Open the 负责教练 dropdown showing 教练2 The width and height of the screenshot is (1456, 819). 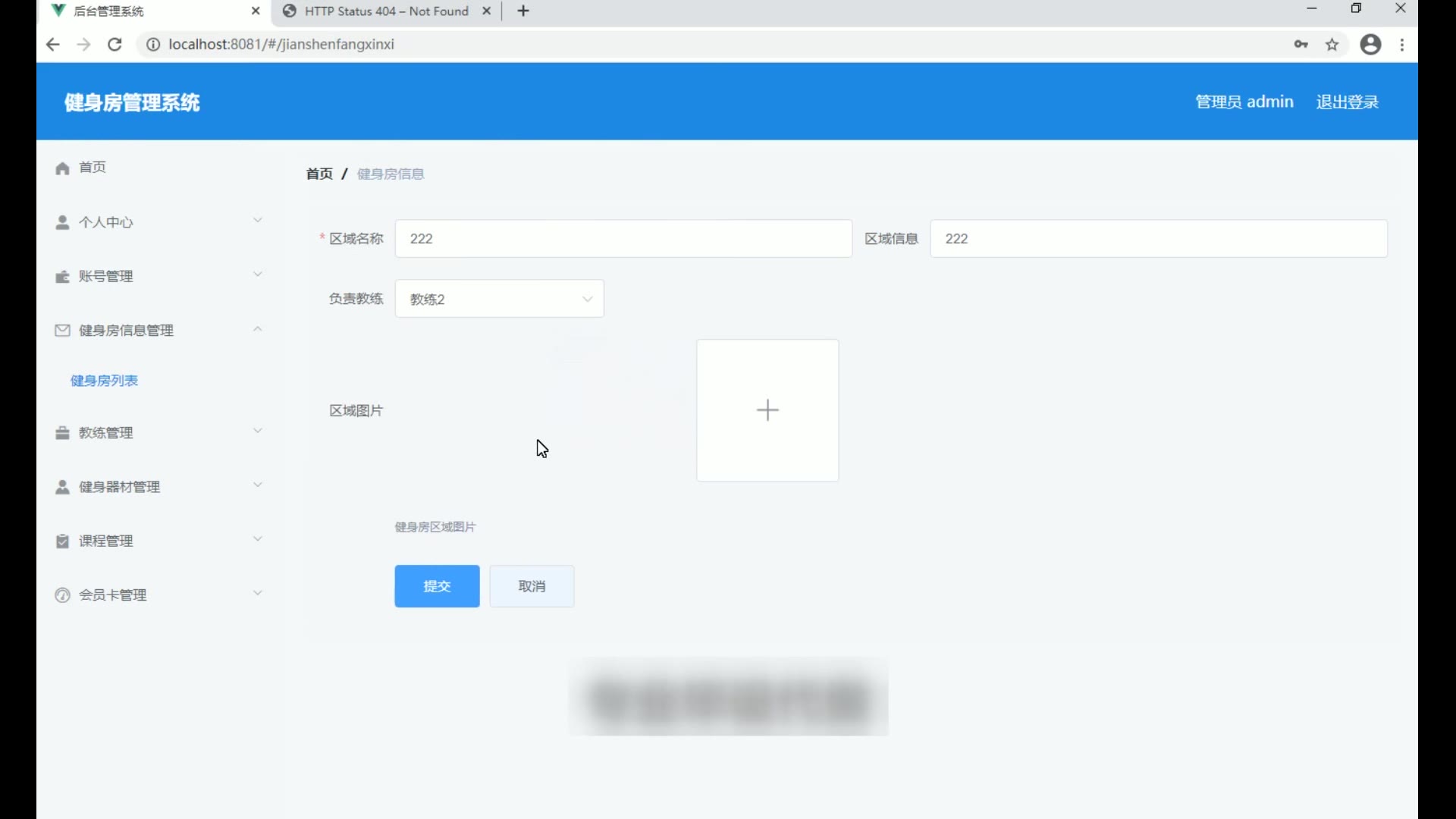[499, 299]
